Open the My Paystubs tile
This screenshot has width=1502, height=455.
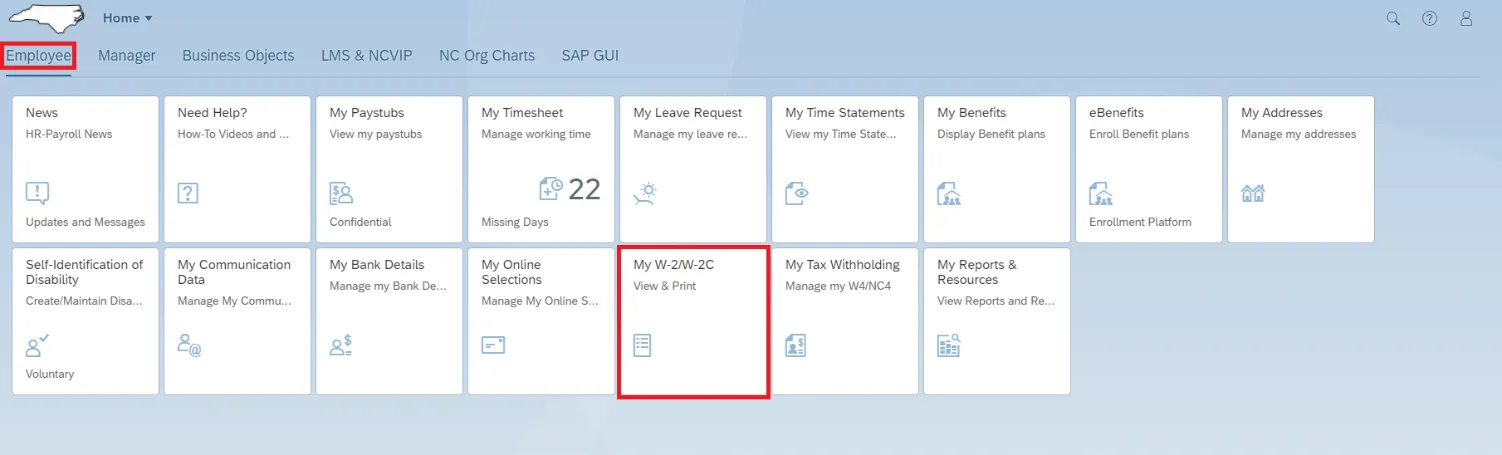coord(389,169)
